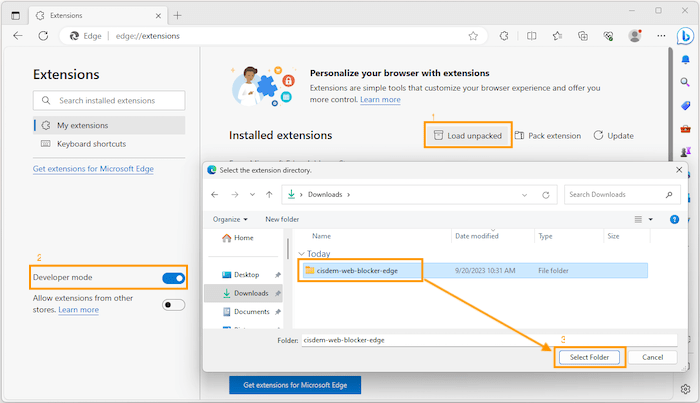This screenshot has height=403, width=700.
Task: Open the Extensions puzzle icon in toolbar
Action: tap(504, 35)
